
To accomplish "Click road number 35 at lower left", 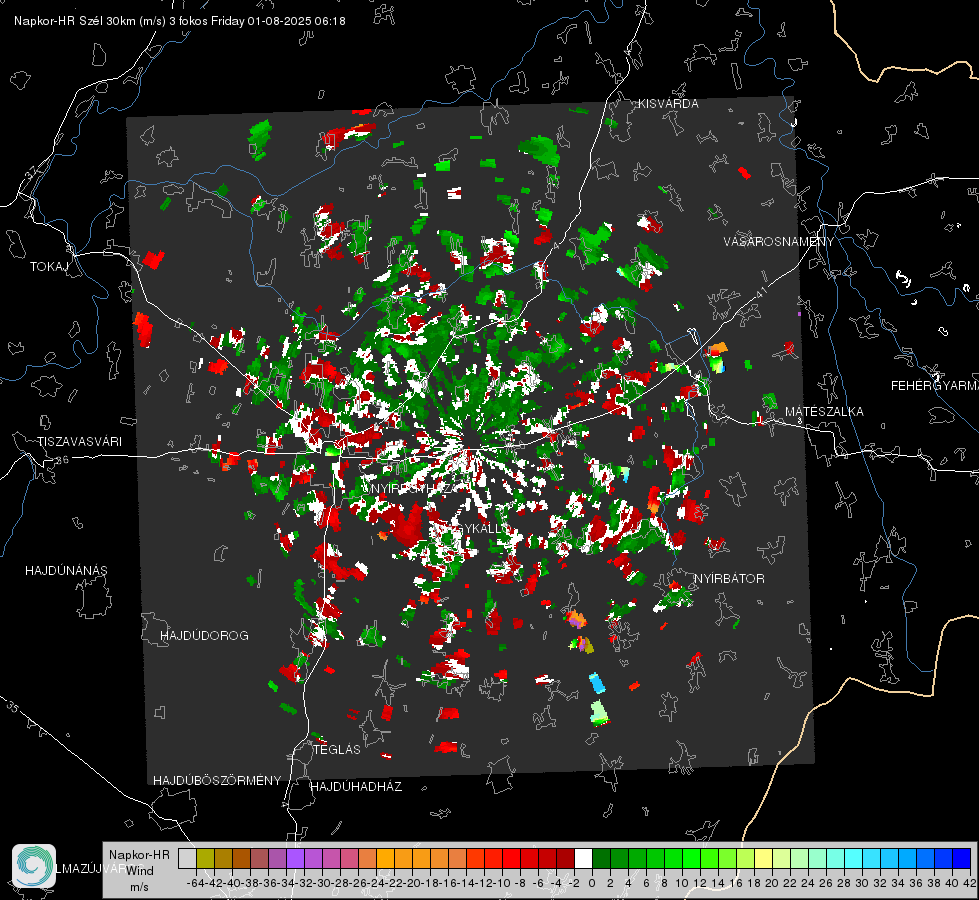I will (x=13, y=707).
